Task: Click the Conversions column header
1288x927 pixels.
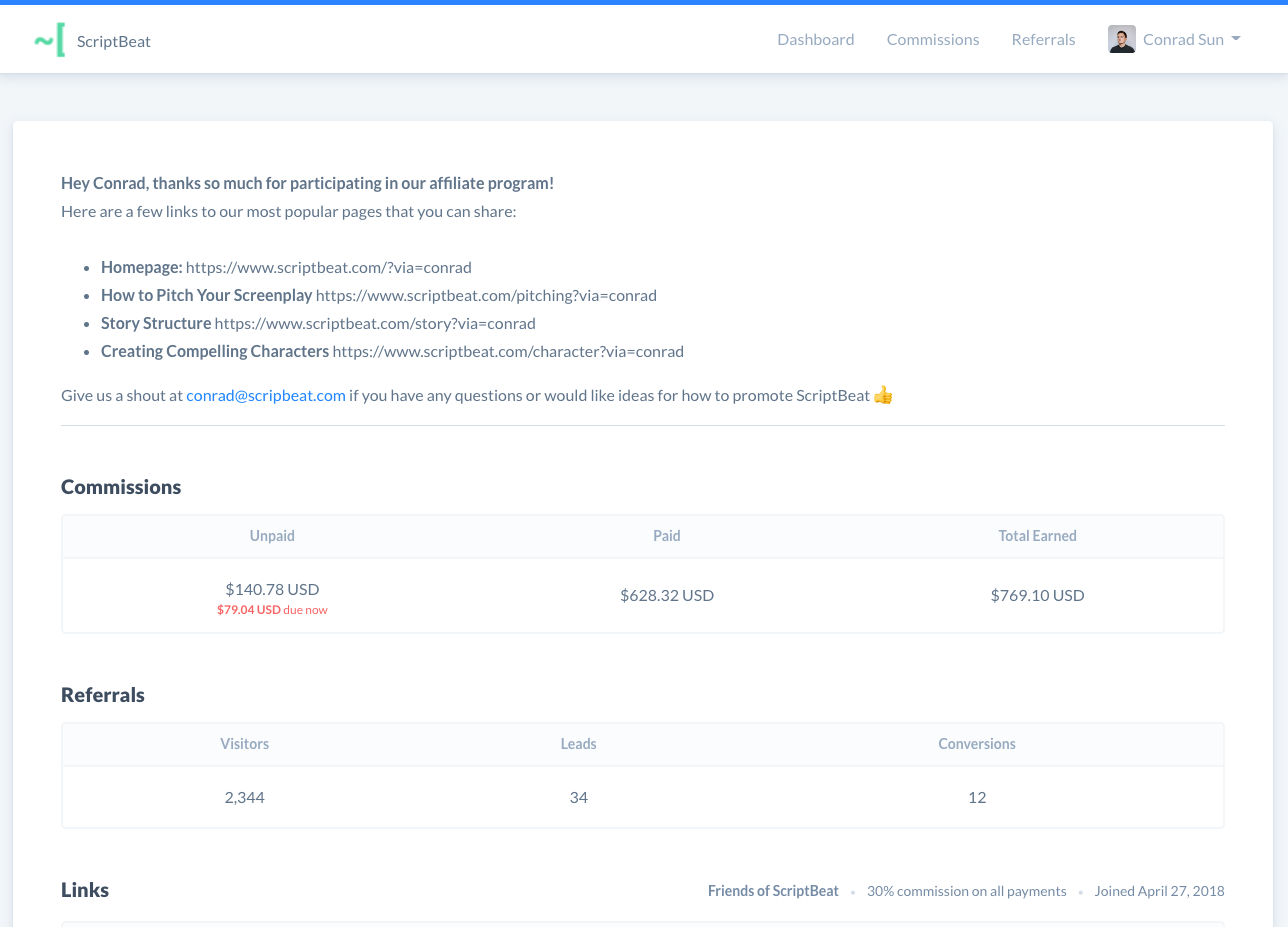Action: coord(977,744)
